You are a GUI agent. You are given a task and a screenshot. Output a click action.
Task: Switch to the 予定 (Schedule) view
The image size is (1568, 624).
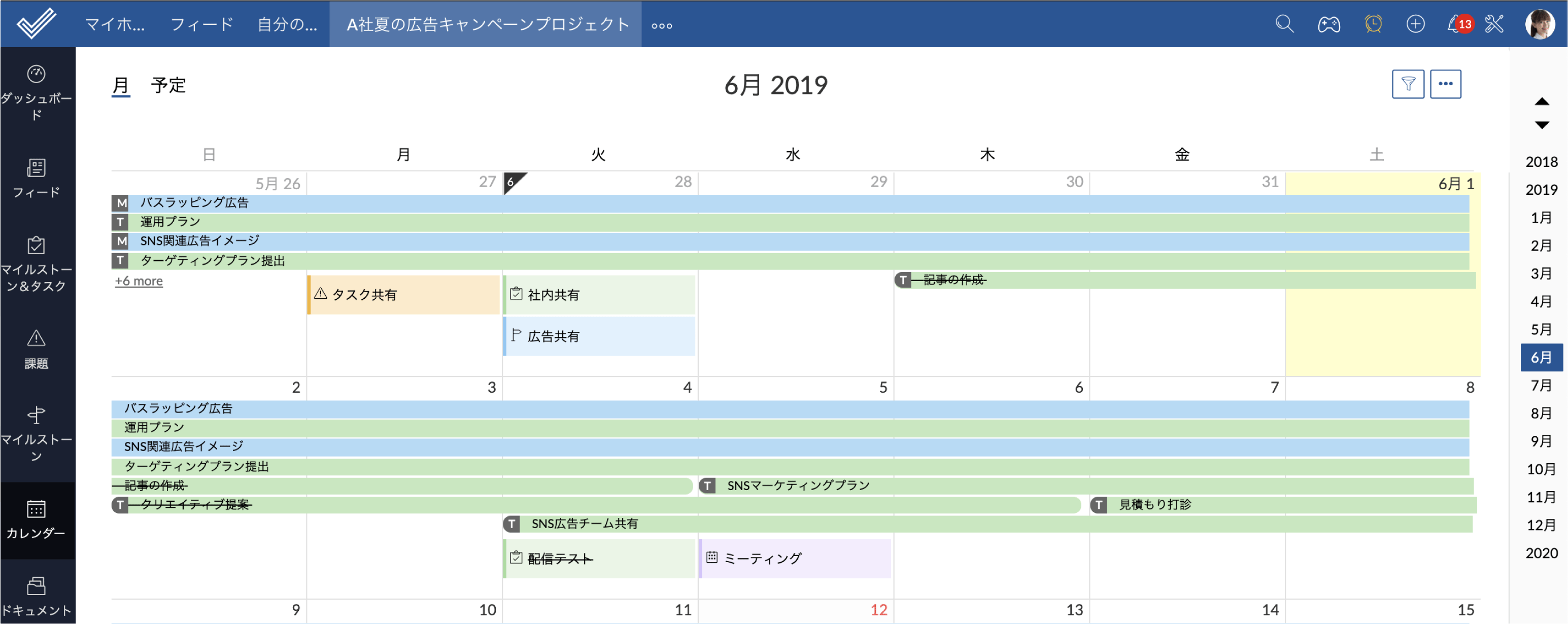coord(168,85)
